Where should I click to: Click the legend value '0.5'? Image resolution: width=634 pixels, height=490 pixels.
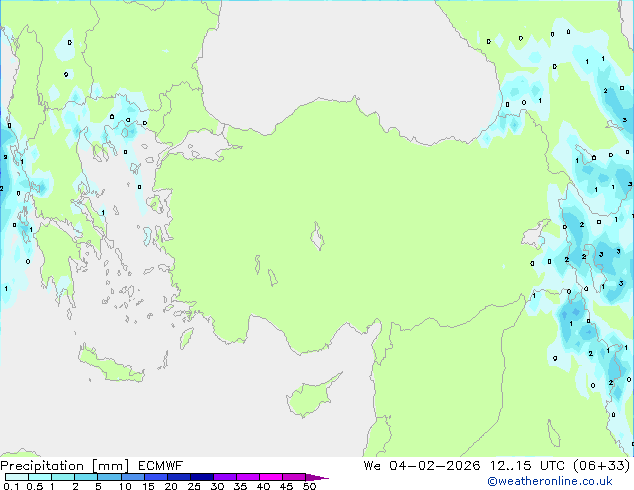click(x=35, y=486)
